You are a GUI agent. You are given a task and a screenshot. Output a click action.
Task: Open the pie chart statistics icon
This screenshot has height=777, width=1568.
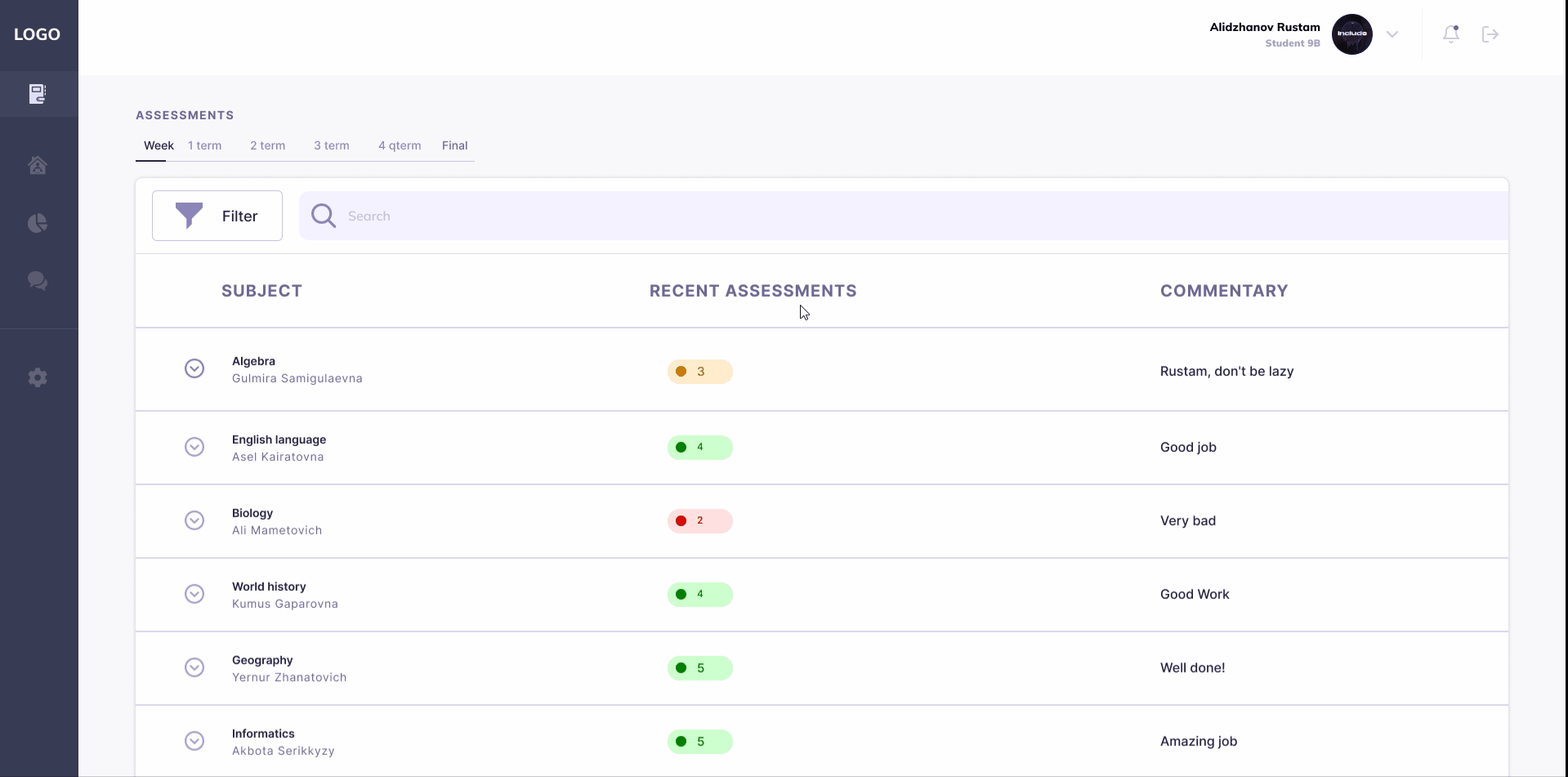(x=38, y=223)
